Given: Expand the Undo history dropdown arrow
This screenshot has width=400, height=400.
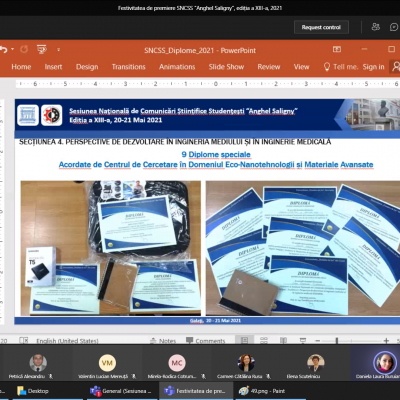Looking at the screenshot, I should point(13,49).
